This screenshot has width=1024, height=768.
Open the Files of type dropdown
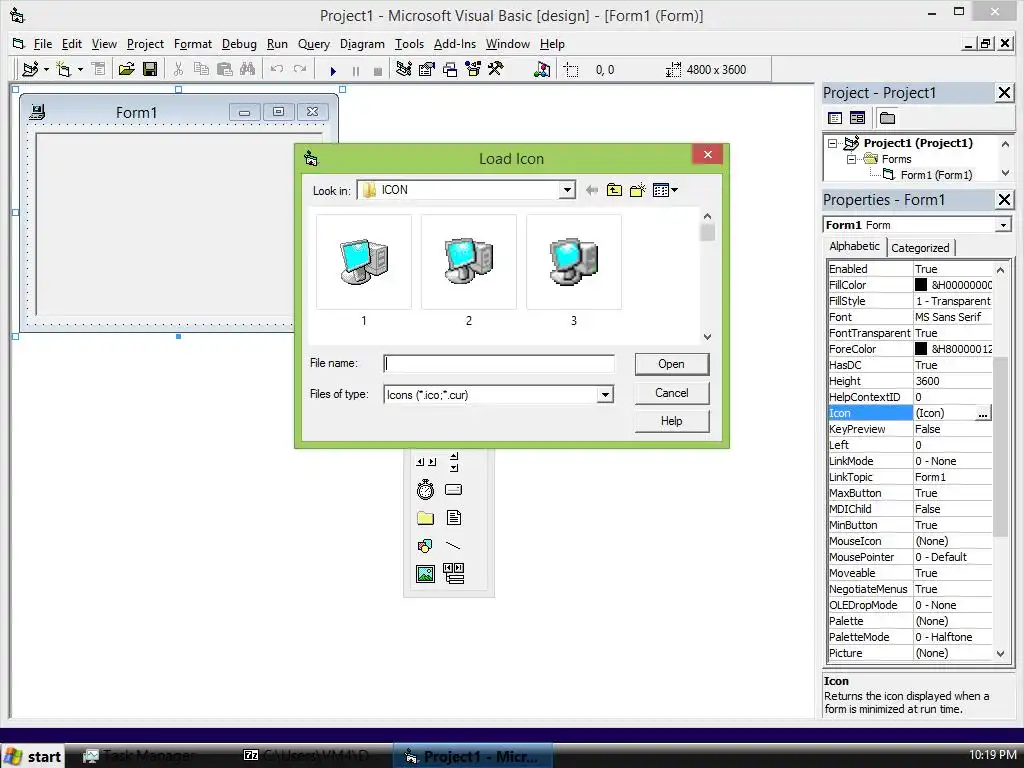(605, 394)
